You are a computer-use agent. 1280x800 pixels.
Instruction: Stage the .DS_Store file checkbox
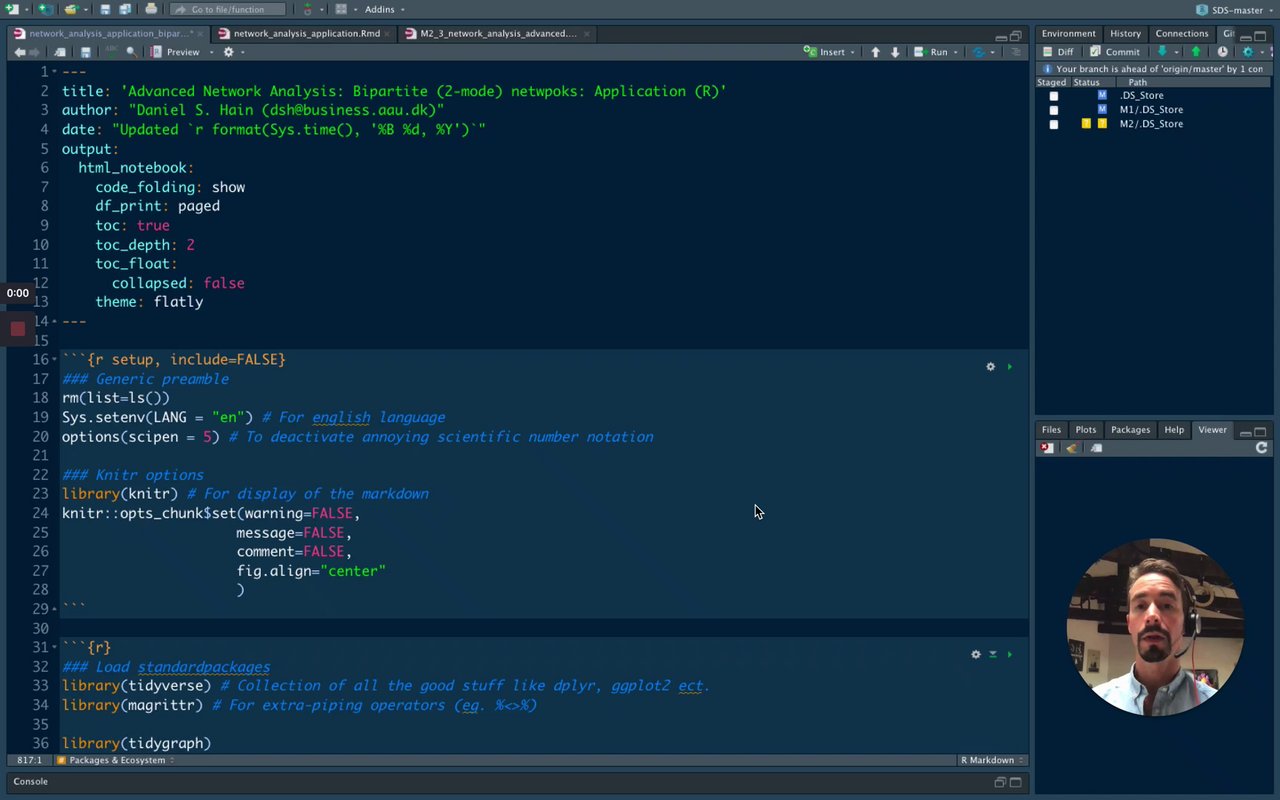[1053, 96]
